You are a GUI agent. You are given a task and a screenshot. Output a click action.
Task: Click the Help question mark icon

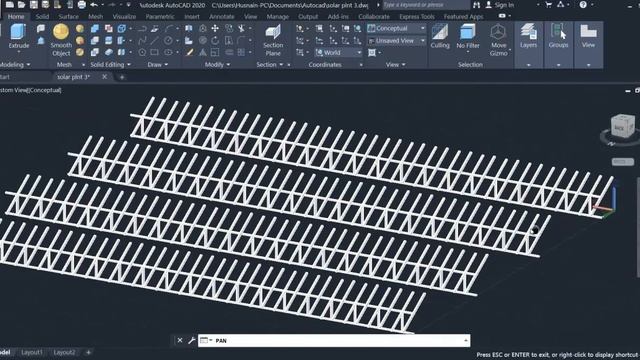(x=583, y=5)
